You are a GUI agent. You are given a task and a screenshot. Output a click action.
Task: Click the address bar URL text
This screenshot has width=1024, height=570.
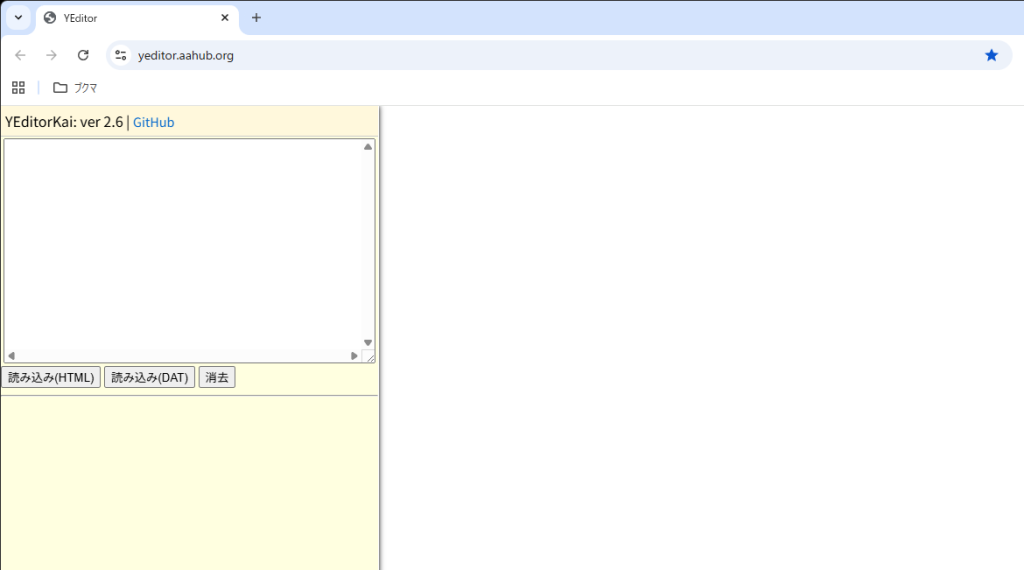[186, 55]
